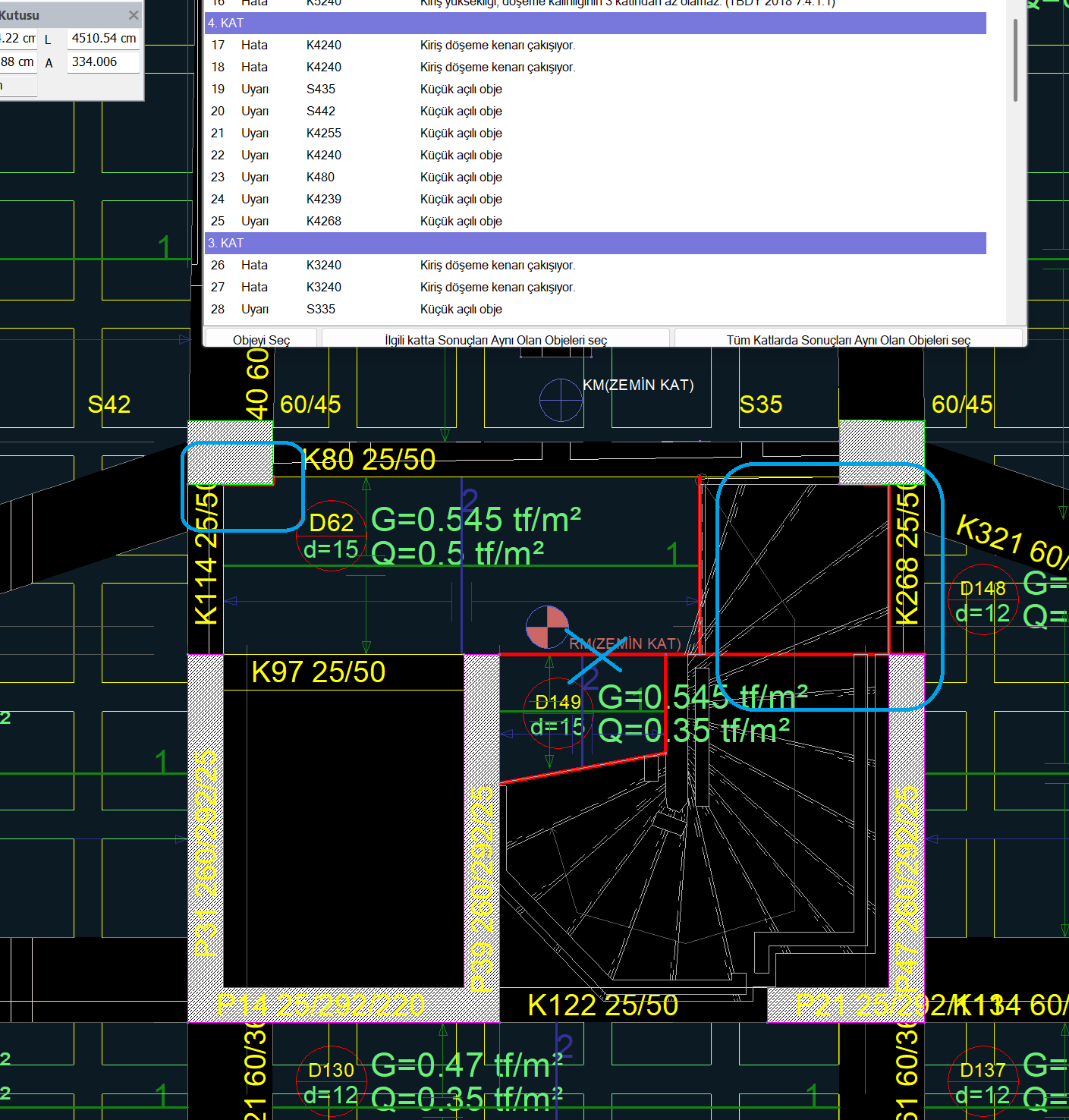Select the D130 slab marker circle
This screenshot has width=1069, height=1120.
pyautogui.click(x=332, y=1081)
